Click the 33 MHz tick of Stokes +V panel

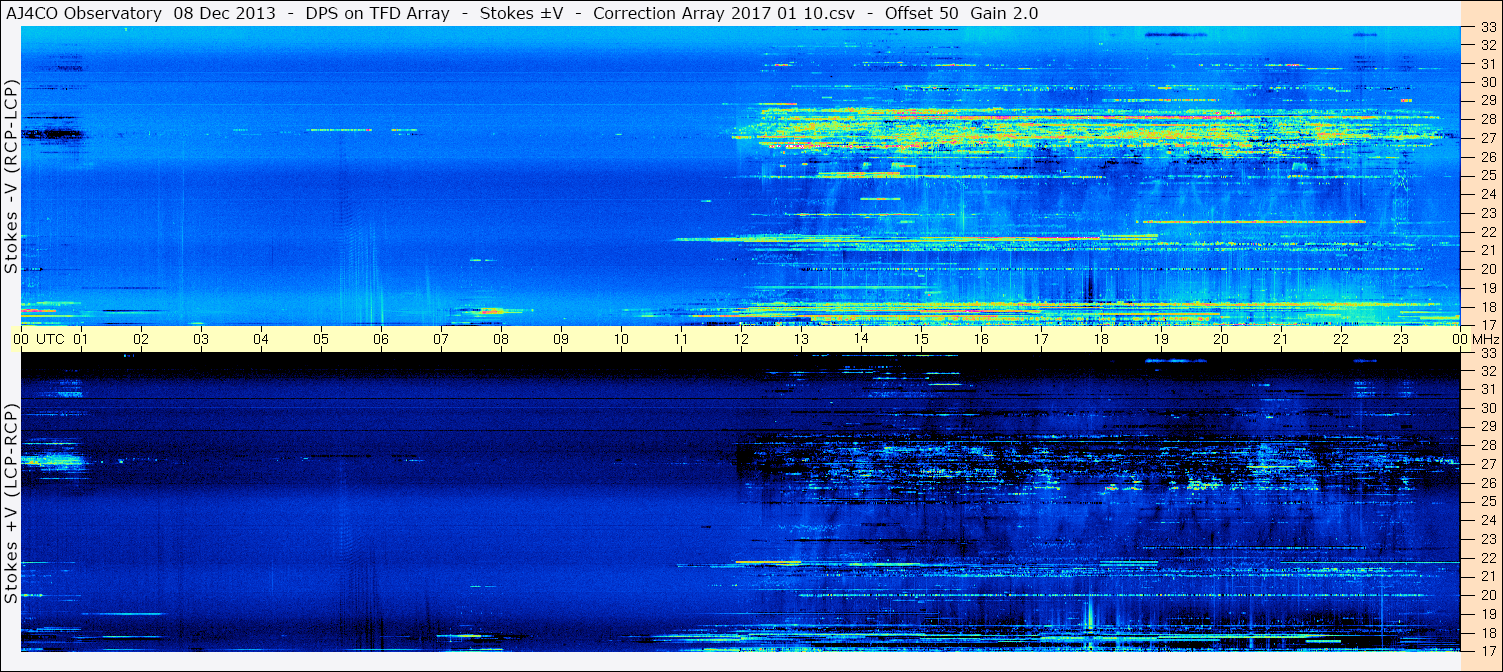pyautogui.click(x=1487, y=353)
